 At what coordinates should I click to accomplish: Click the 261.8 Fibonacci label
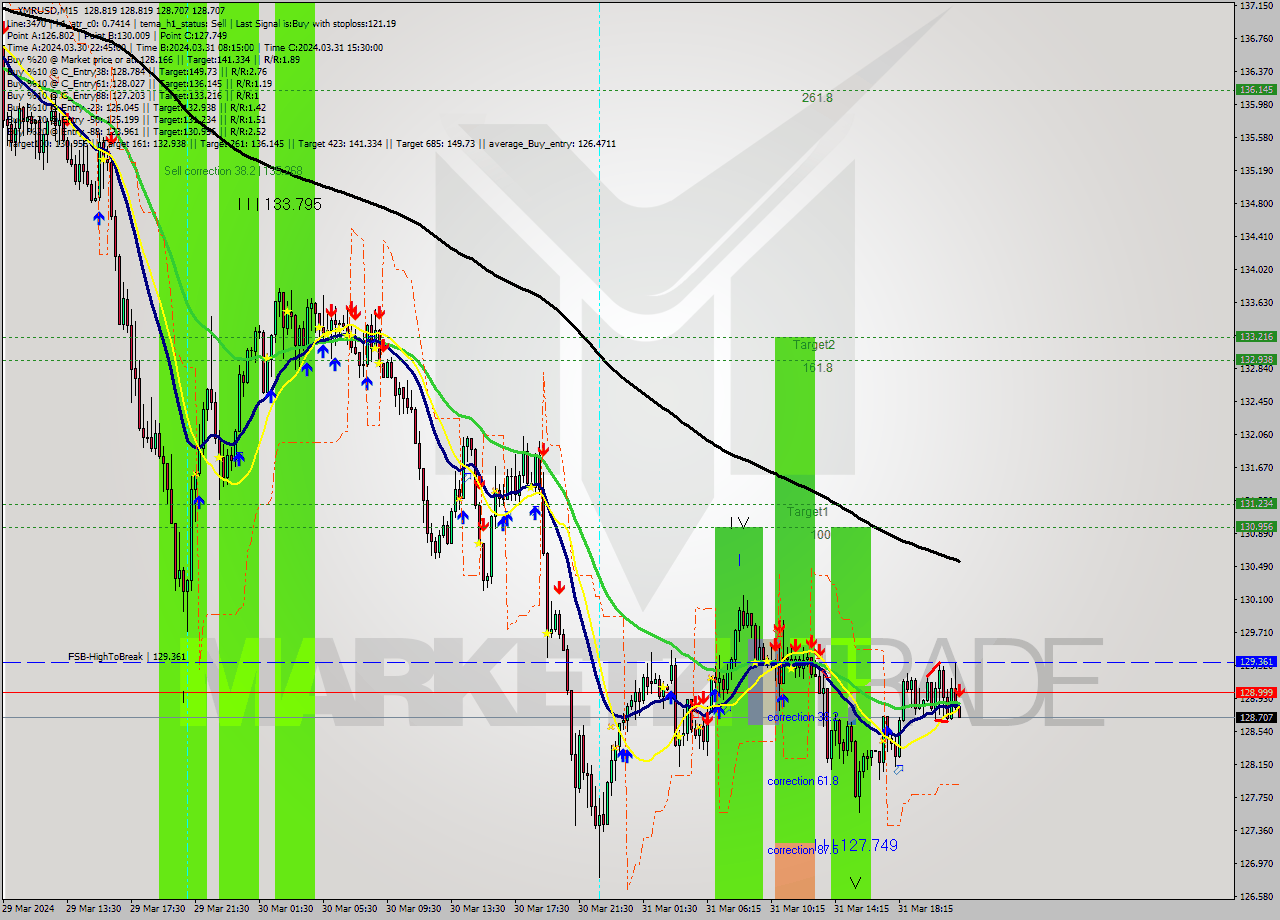pyautogui.click(x=817, y=98)
